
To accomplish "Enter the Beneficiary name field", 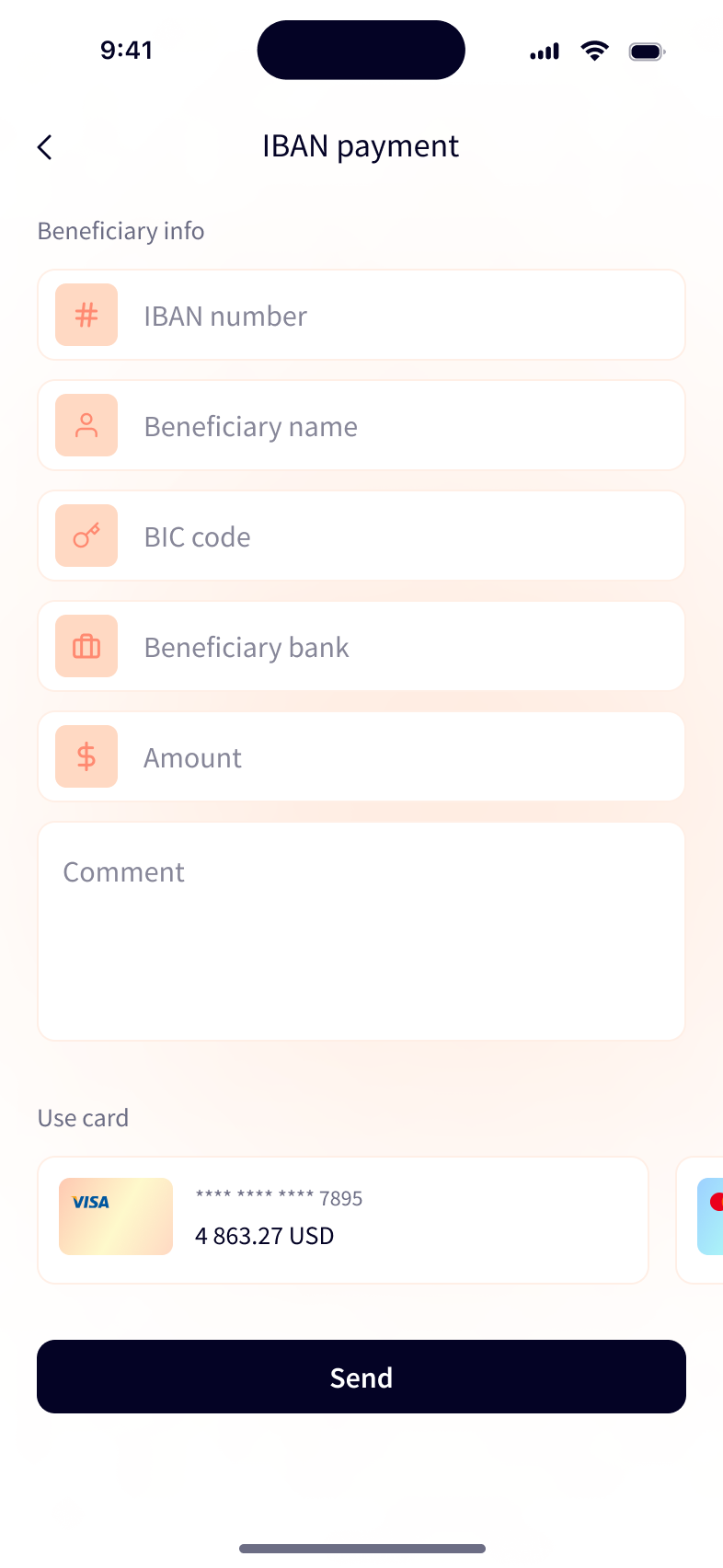I will pos(405,426).
